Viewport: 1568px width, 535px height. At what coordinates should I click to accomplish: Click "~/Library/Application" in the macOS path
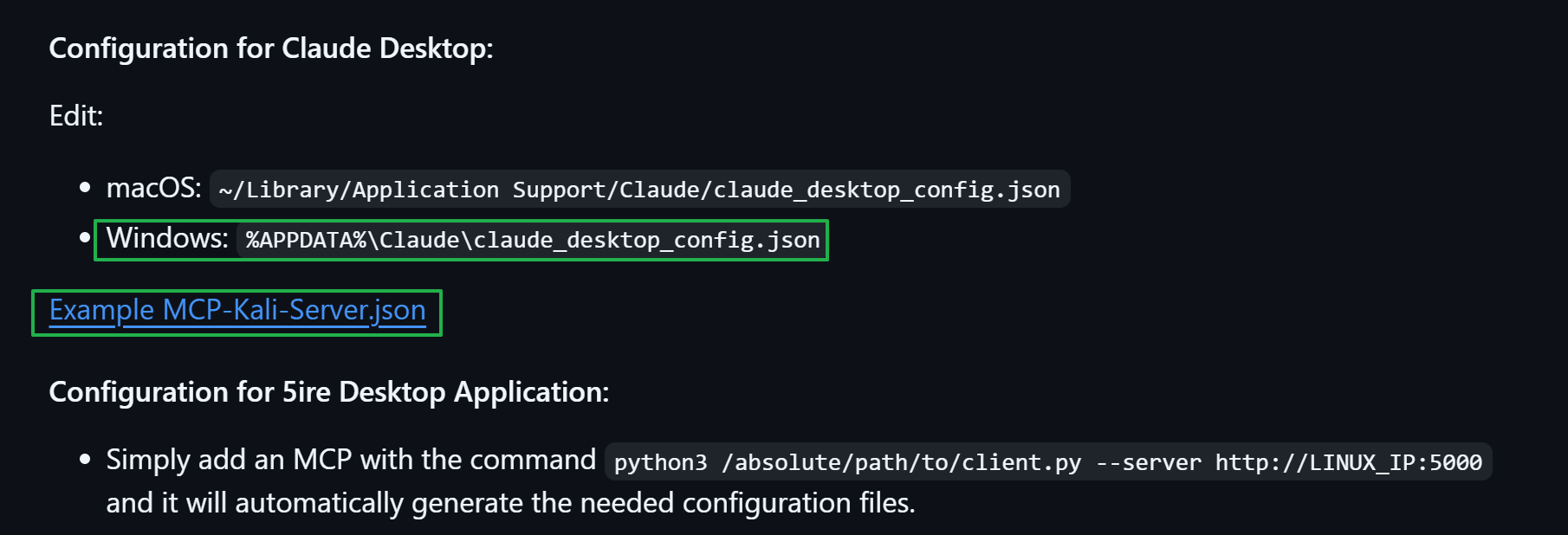359,190
